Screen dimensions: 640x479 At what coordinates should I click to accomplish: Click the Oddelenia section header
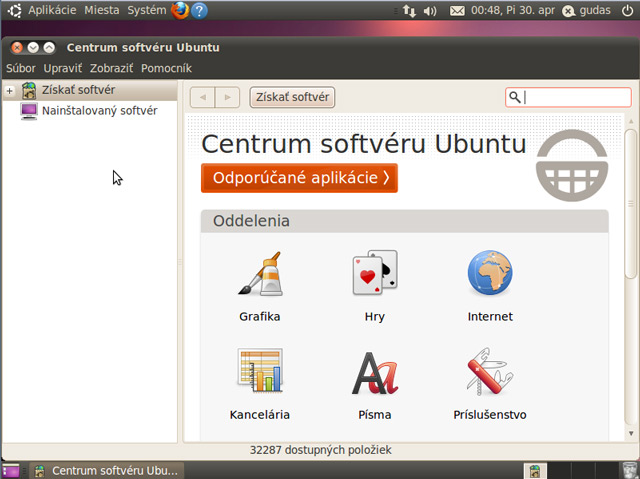pyautogui.click(x=404, y=221)
